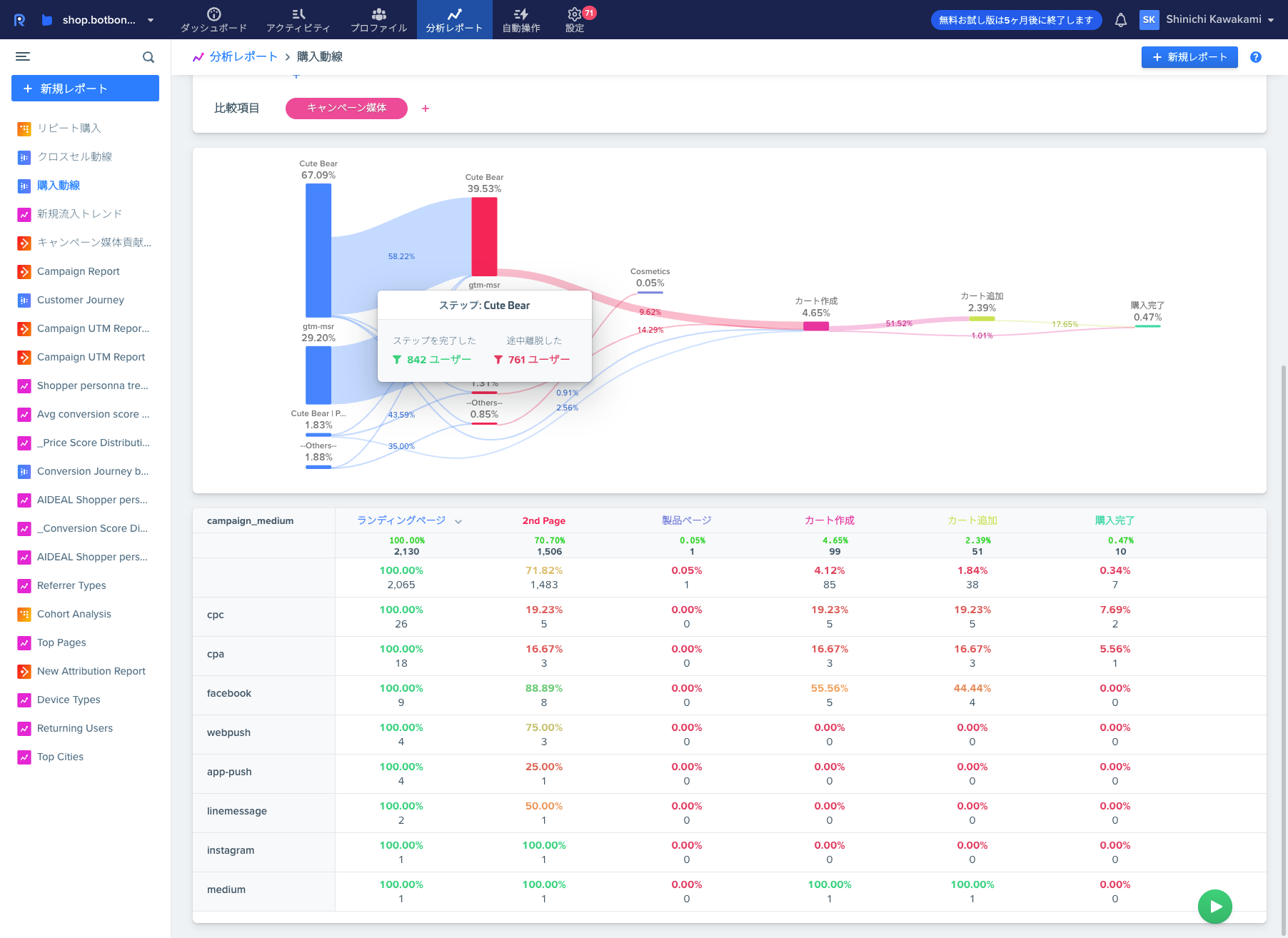This screenshot has height=938, width=1288.
Task: Click the キャンペーン媒体 comparison pill
Action: [346, 108]
